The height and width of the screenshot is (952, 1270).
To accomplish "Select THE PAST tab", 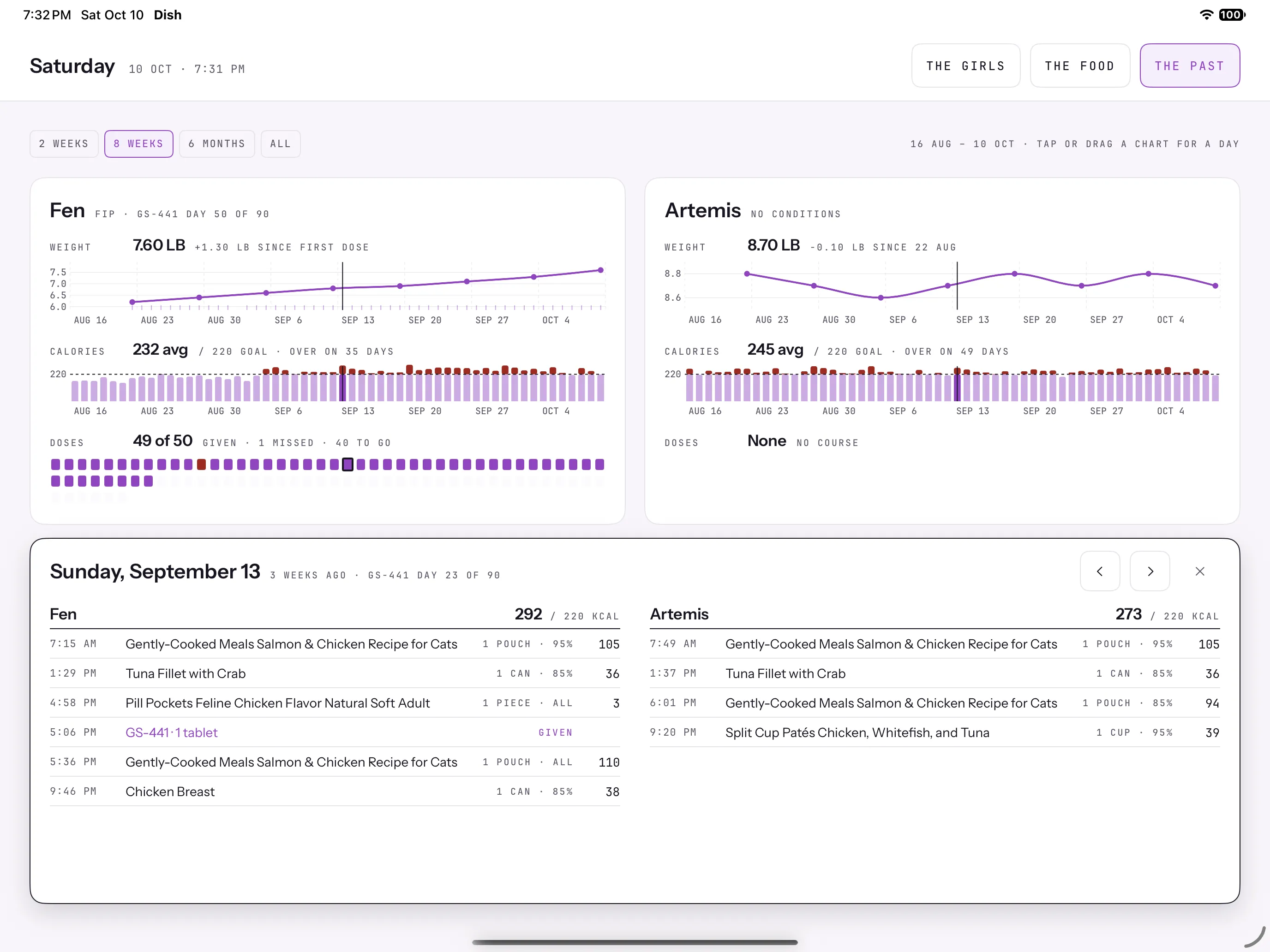I will coord(1190,65).
